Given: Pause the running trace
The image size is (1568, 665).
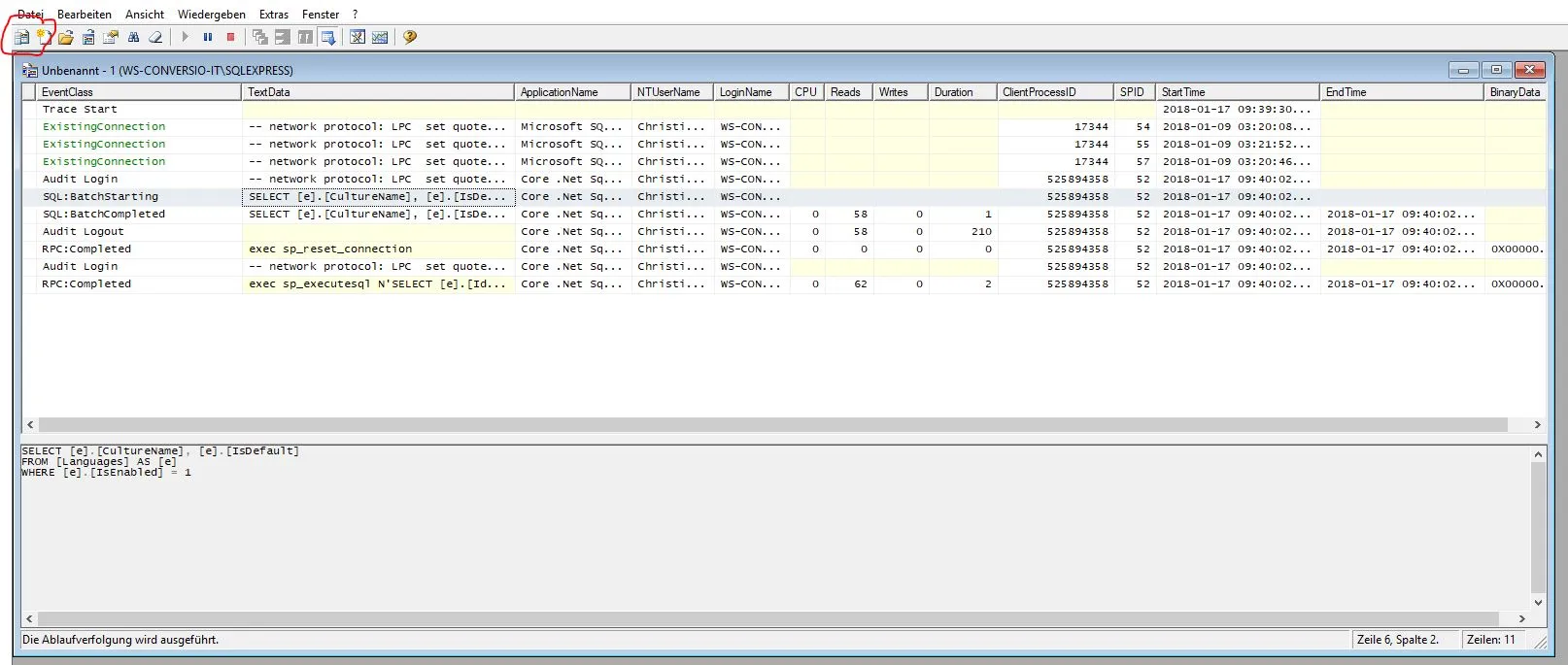Looking at the screenshot, I should click(208, 37).
